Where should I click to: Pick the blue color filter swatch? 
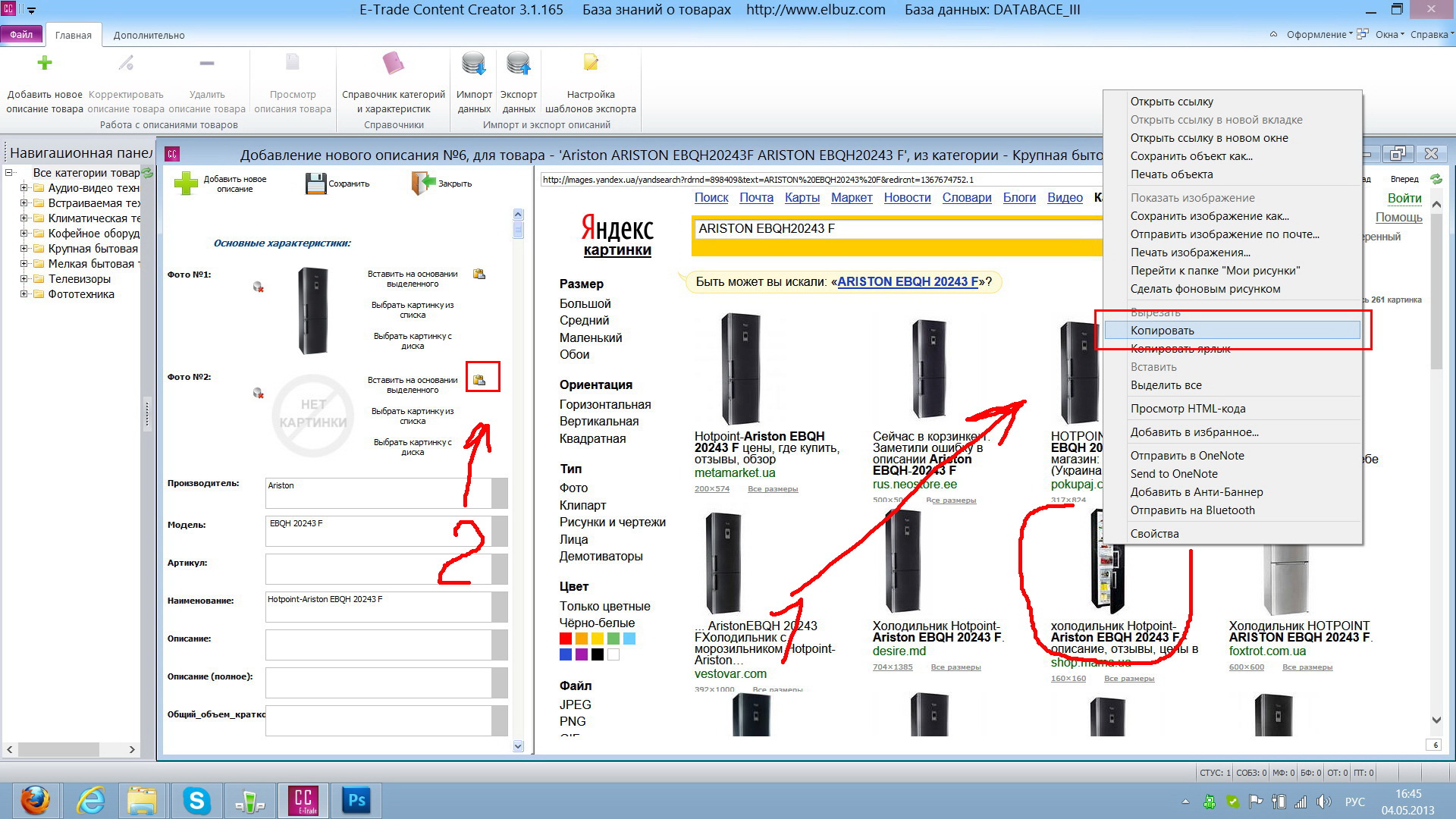click(x=566, y=654)
